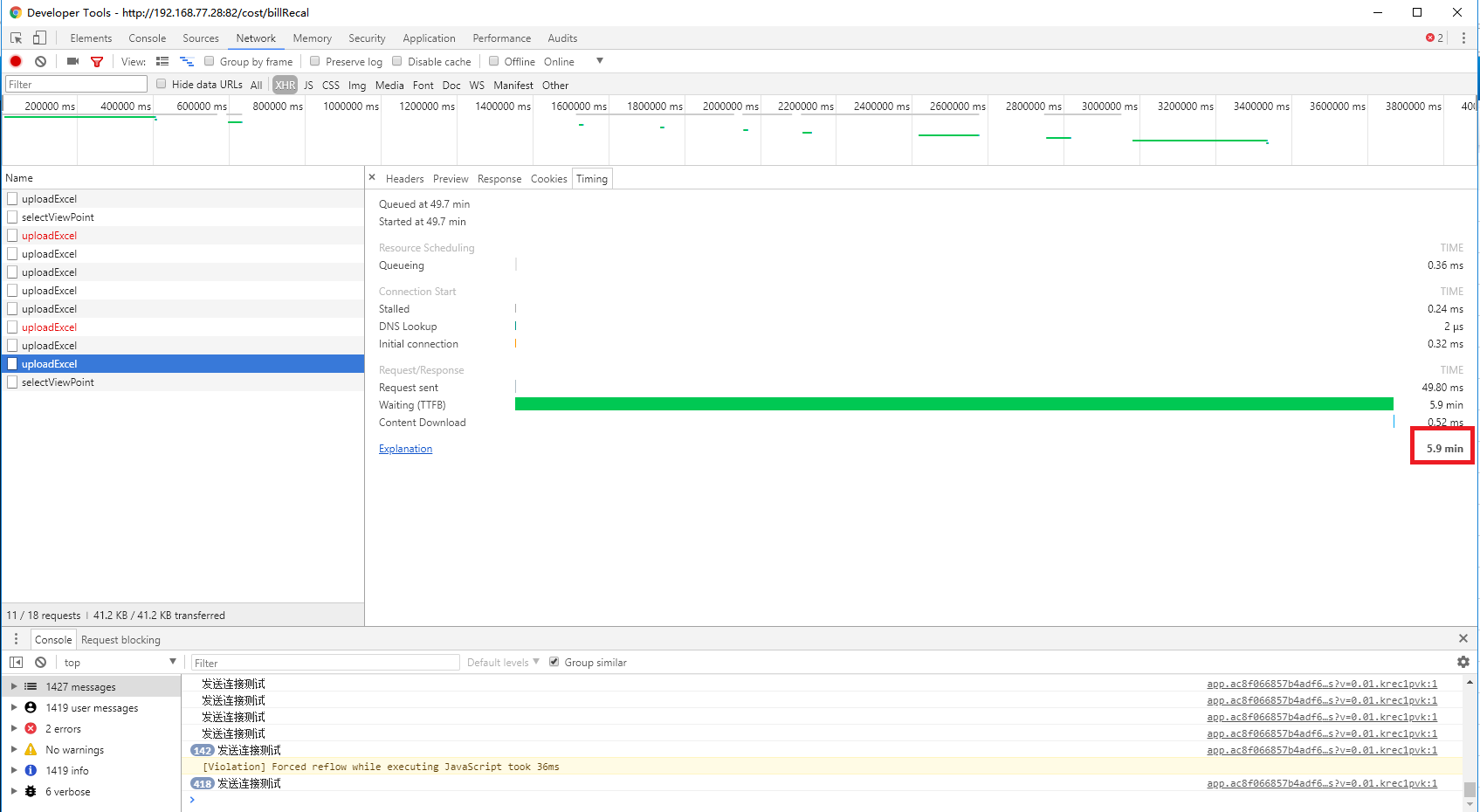Expand the 2 errors group
Image resolution: width=1480 pixels, height=812 pixels.
click(14, 728)
